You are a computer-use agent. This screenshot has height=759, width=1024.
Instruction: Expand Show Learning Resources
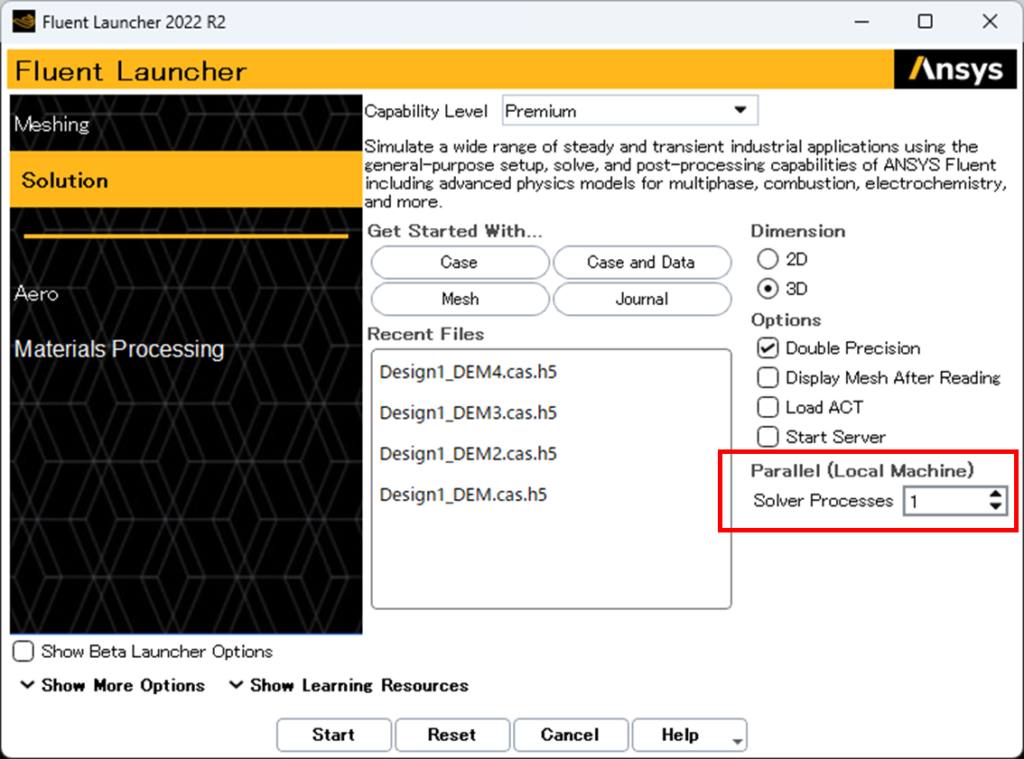point(349,685)
